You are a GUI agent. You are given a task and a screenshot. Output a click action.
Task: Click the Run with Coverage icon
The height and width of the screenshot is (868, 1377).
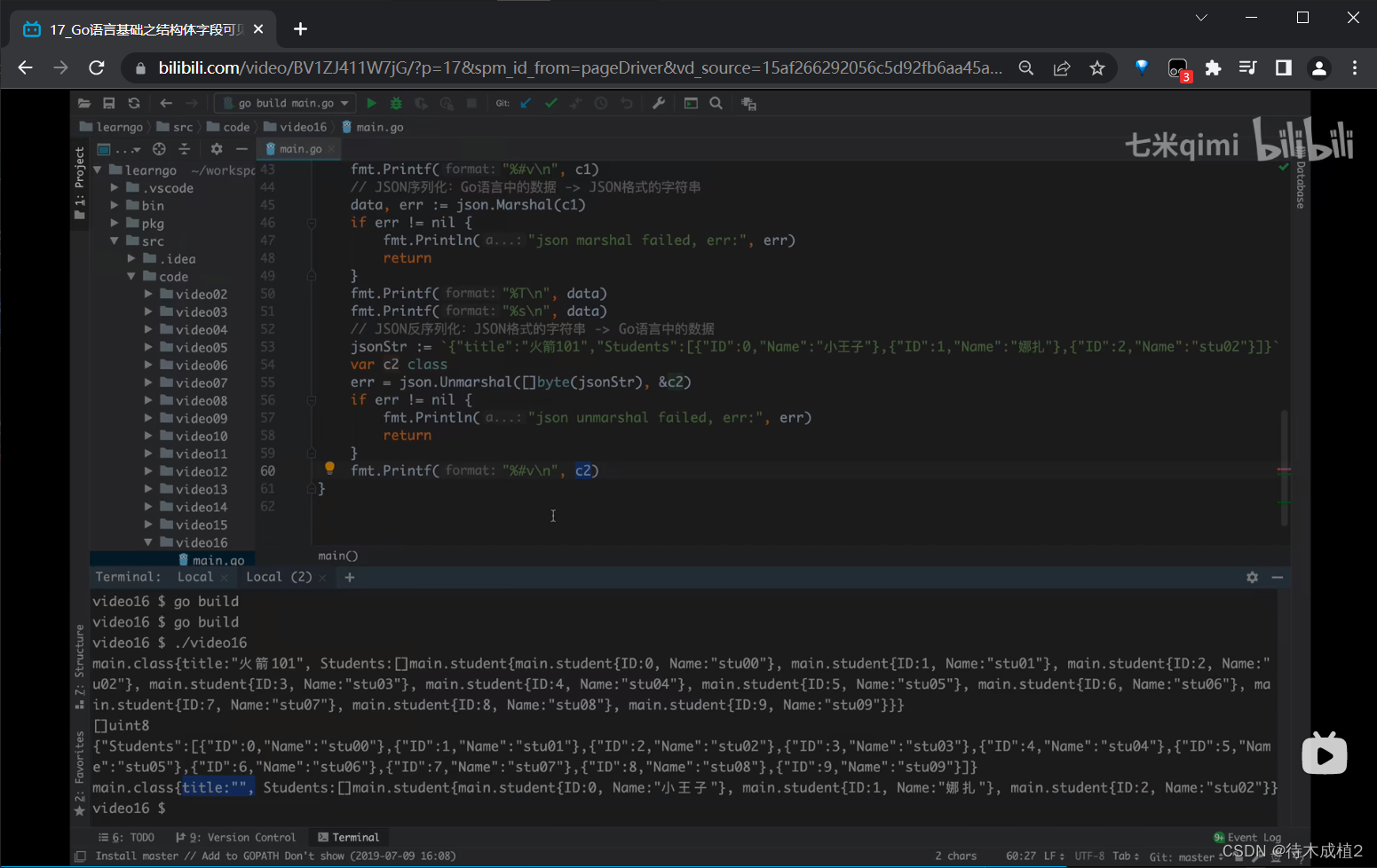[421, 104]
